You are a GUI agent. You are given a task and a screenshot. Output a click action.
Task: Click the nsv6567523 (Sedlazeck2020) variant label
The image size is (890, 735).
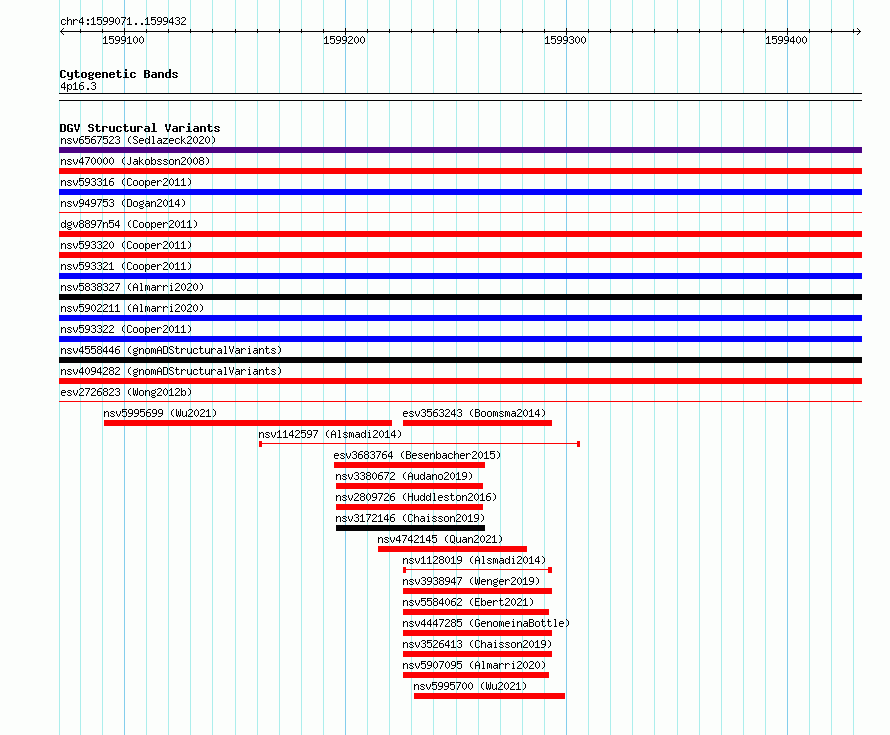138,140
